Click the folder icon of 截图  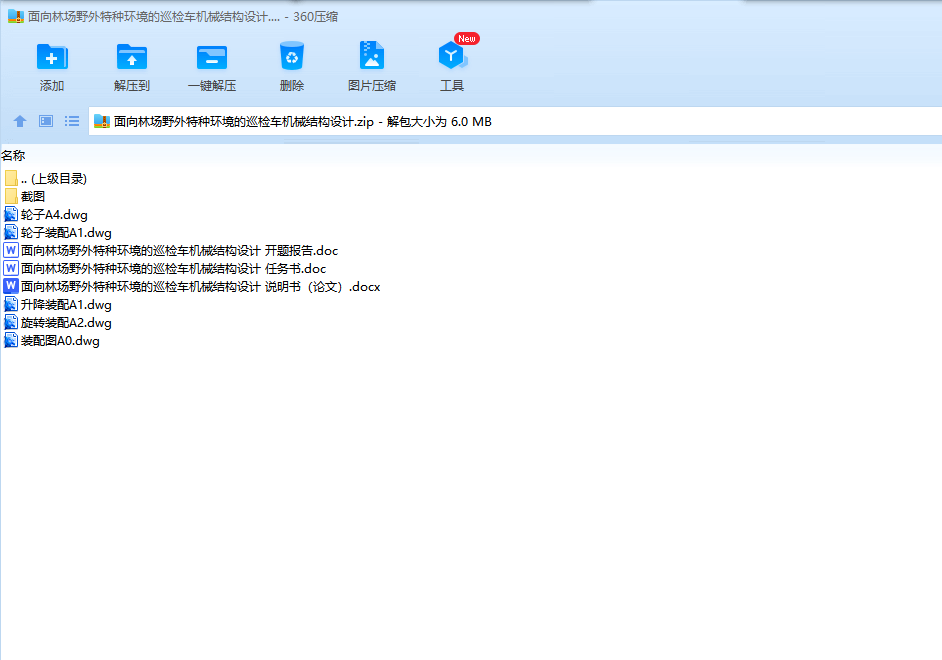pyautogui.click(x=11, y=196)
